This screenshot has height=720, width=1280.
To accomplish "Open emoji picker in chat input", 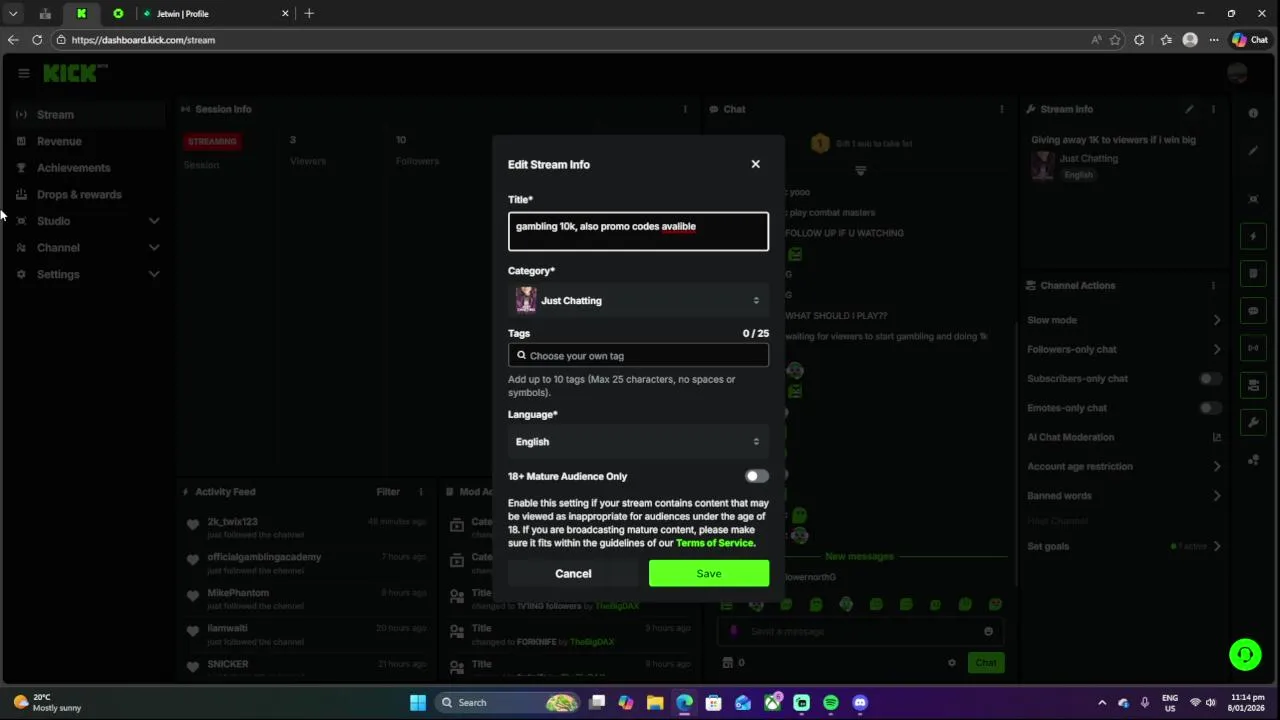I will [988, 631].
